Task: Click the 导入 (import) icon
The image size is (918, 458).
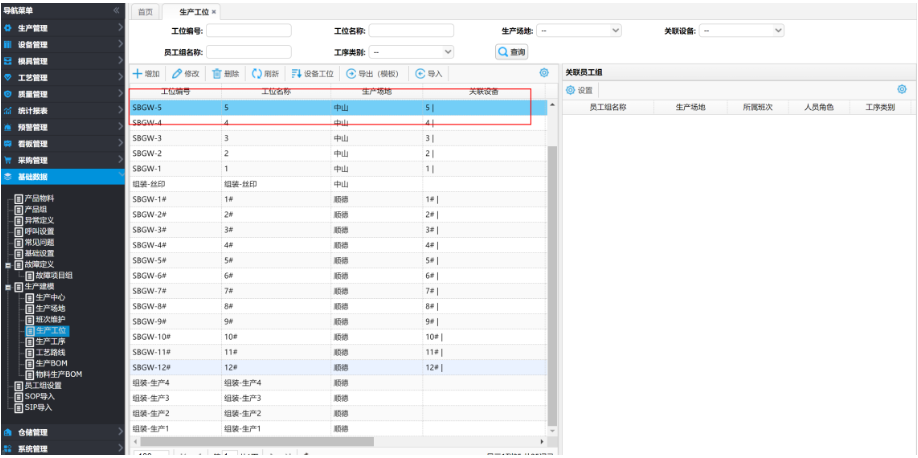Action: click(420, 74)
